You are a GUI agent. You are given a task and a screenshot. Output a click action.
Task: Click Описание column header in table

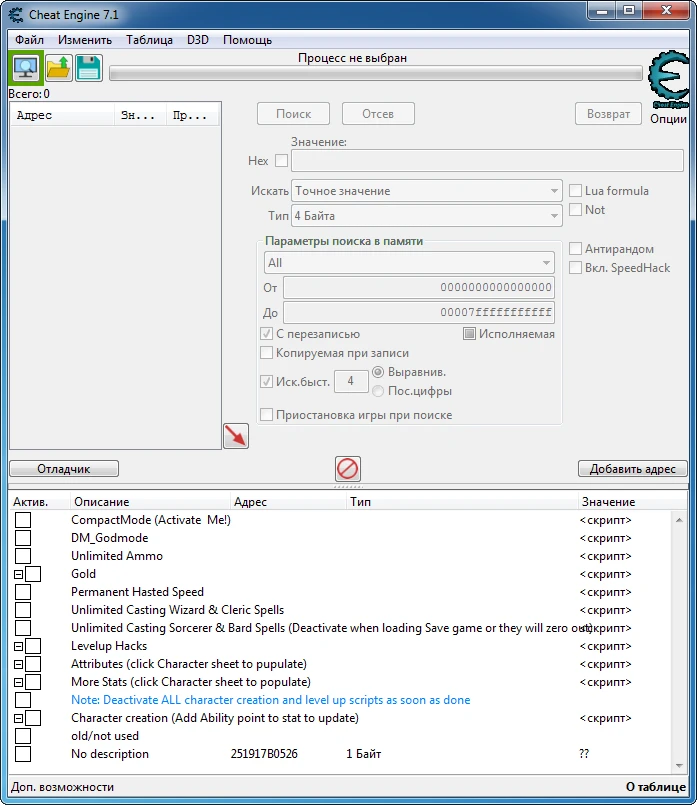click(x=150, y=501)
